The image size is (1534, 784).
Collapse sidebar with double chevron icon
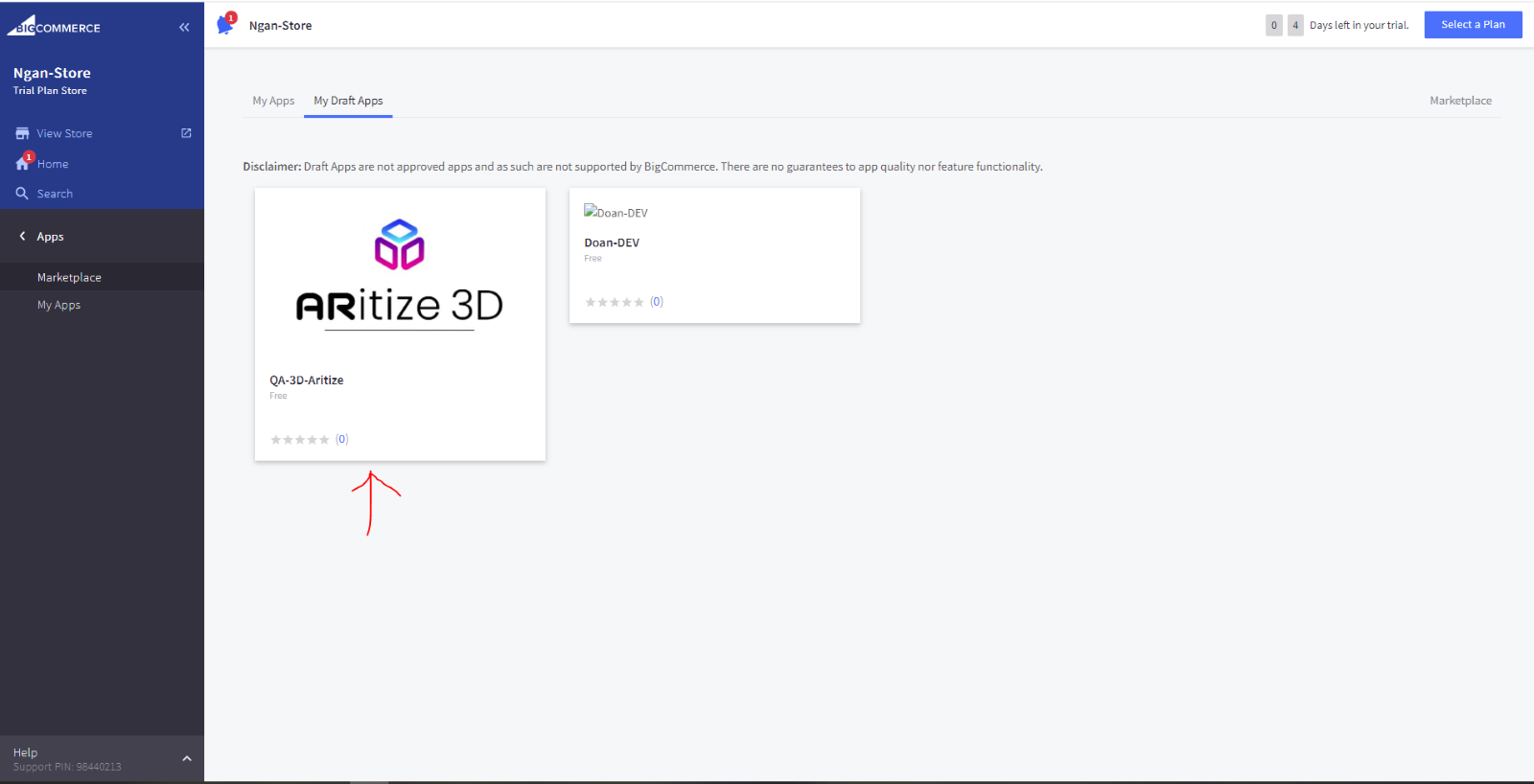click(184, 27)
